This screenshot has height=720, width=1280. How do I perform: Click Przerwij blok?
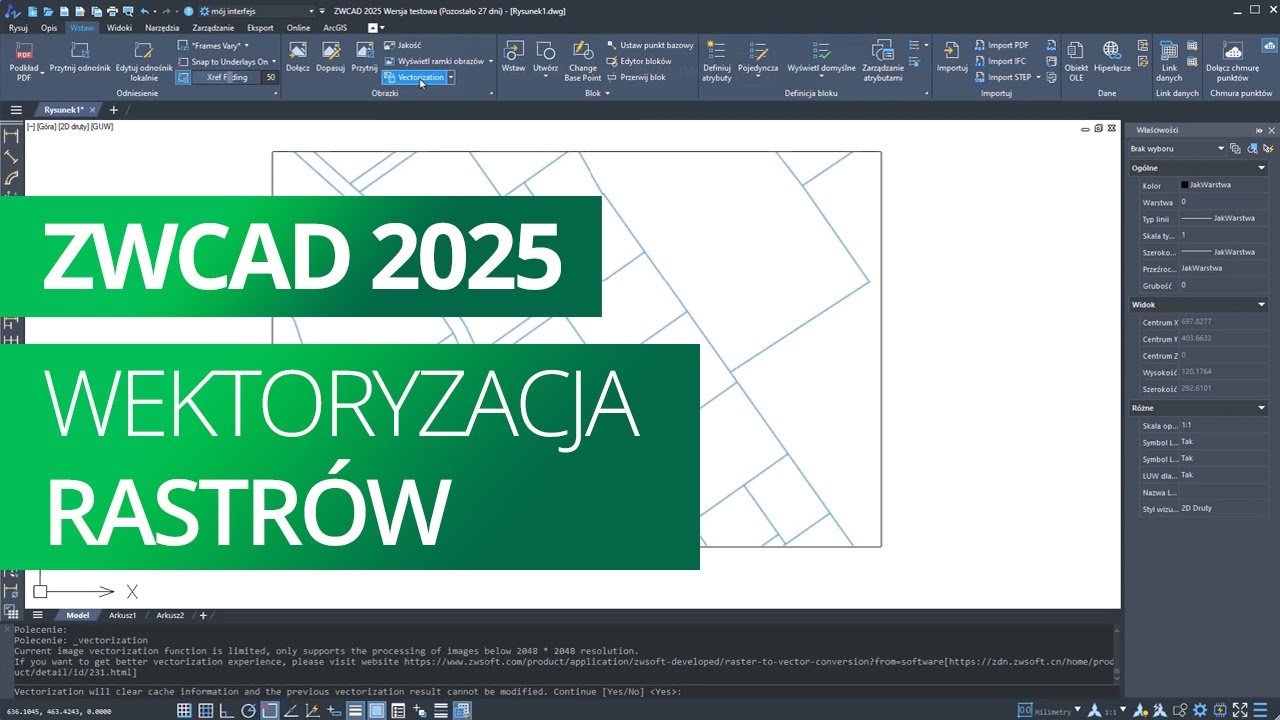click(x=636, y=77)
